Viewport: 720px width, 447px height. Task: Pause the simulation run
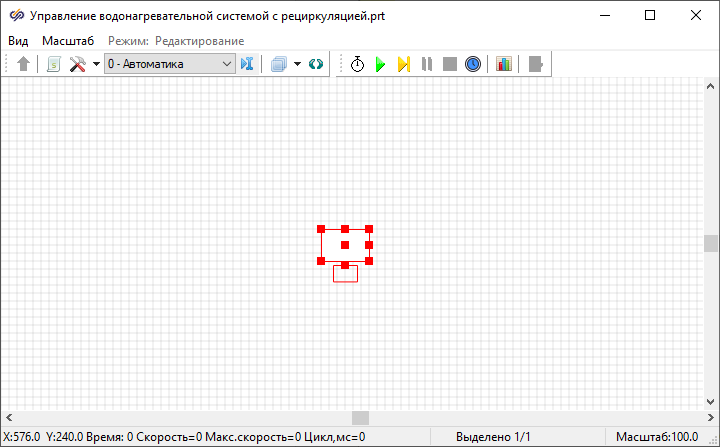(427, 64)
